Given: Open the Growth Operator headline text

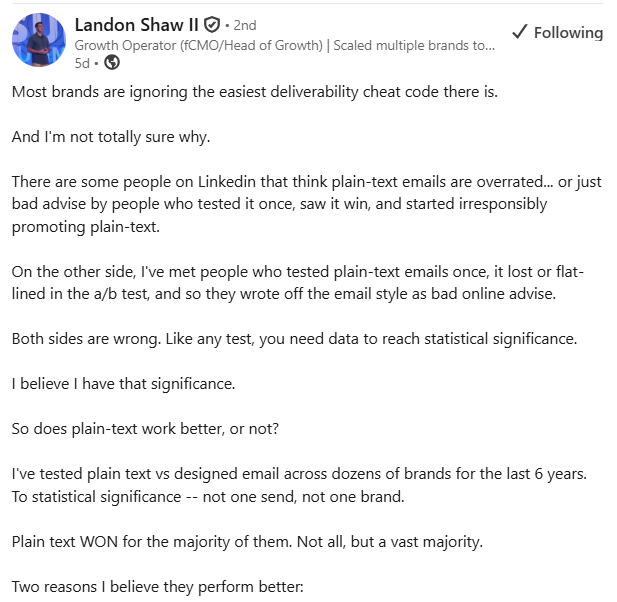Looking at the screenshot, I should point(284,46).
